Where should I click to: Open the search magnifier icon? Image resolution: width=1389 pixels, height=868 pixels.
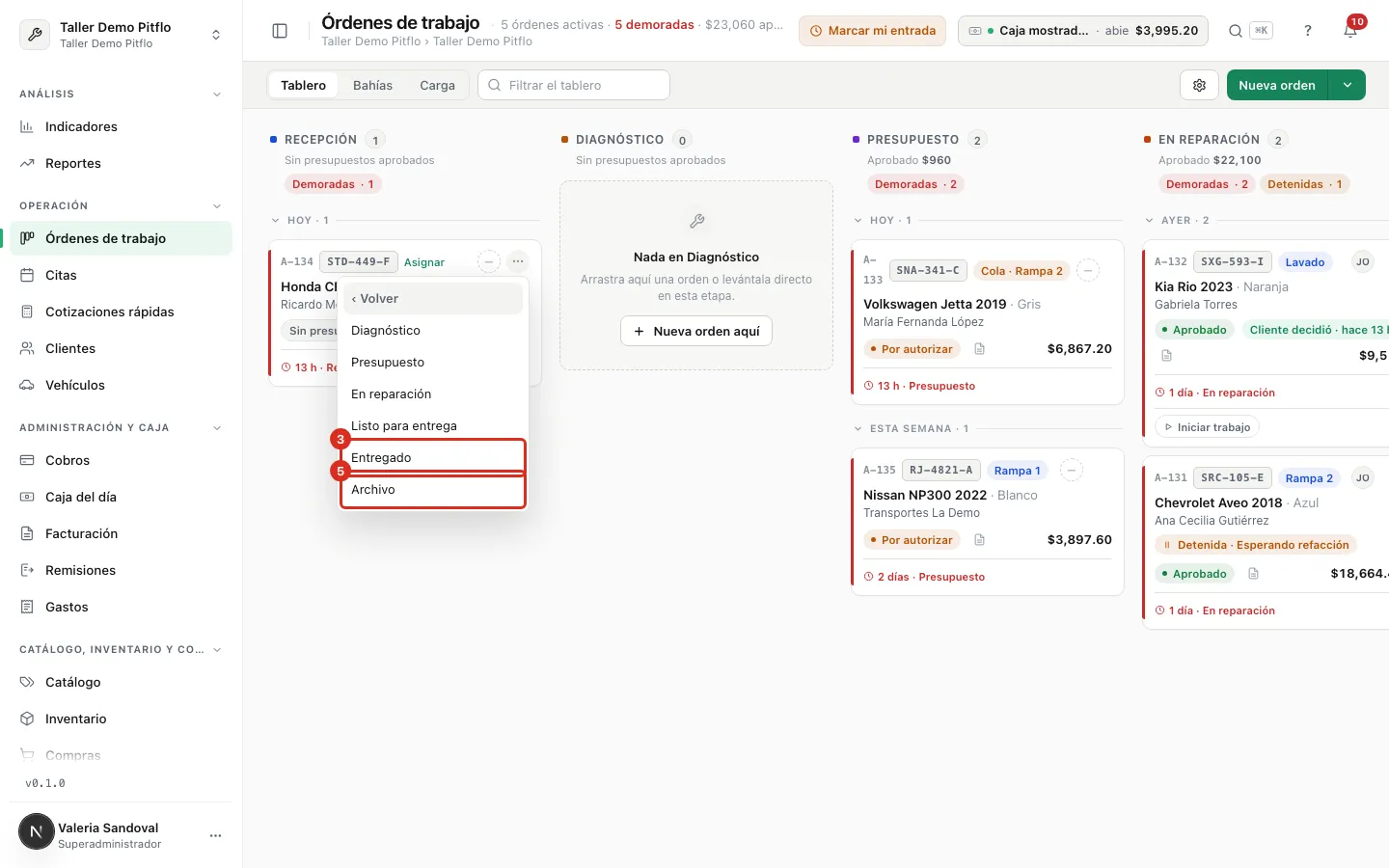point(1236,31)
